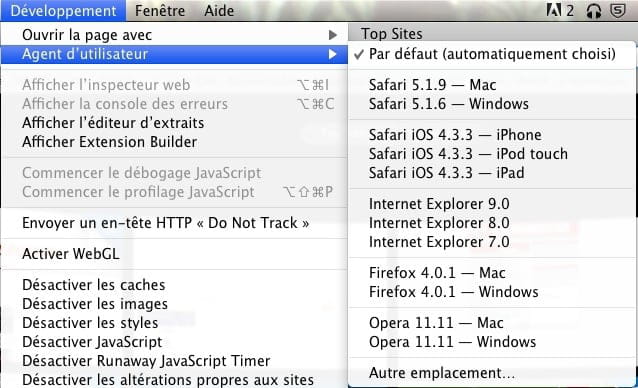Image resolution: width=638 pixels, height=388 pixels.
Task: Toggle Désactiver les altérations propres aux sites
Action: point(174,379)
